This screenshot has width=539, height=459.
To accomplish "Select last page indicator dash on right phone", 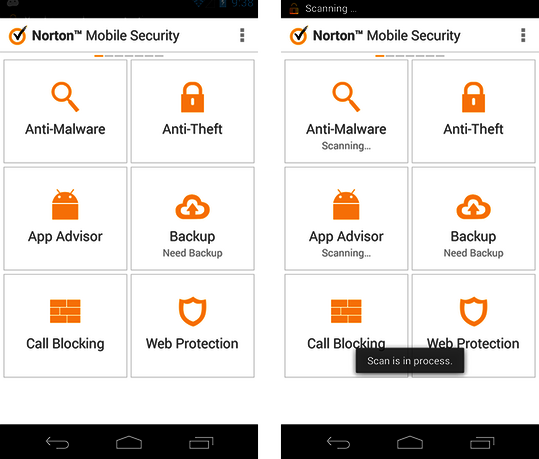I will (440, 56).
